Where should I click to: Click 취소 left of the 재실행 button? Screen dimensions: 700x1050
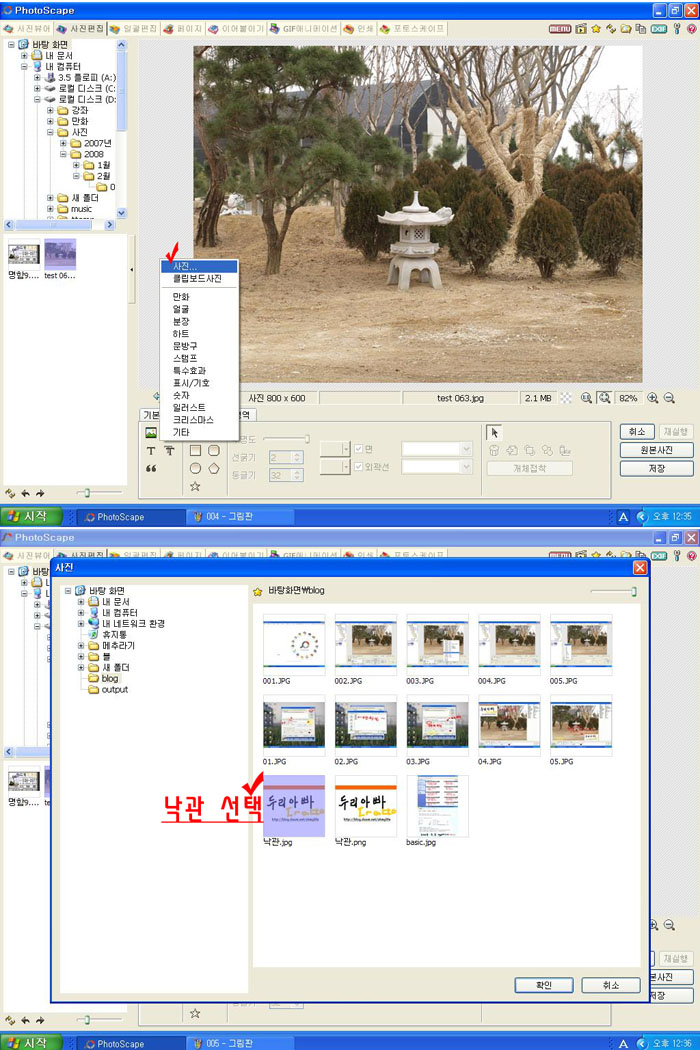[x=637, y=432]
